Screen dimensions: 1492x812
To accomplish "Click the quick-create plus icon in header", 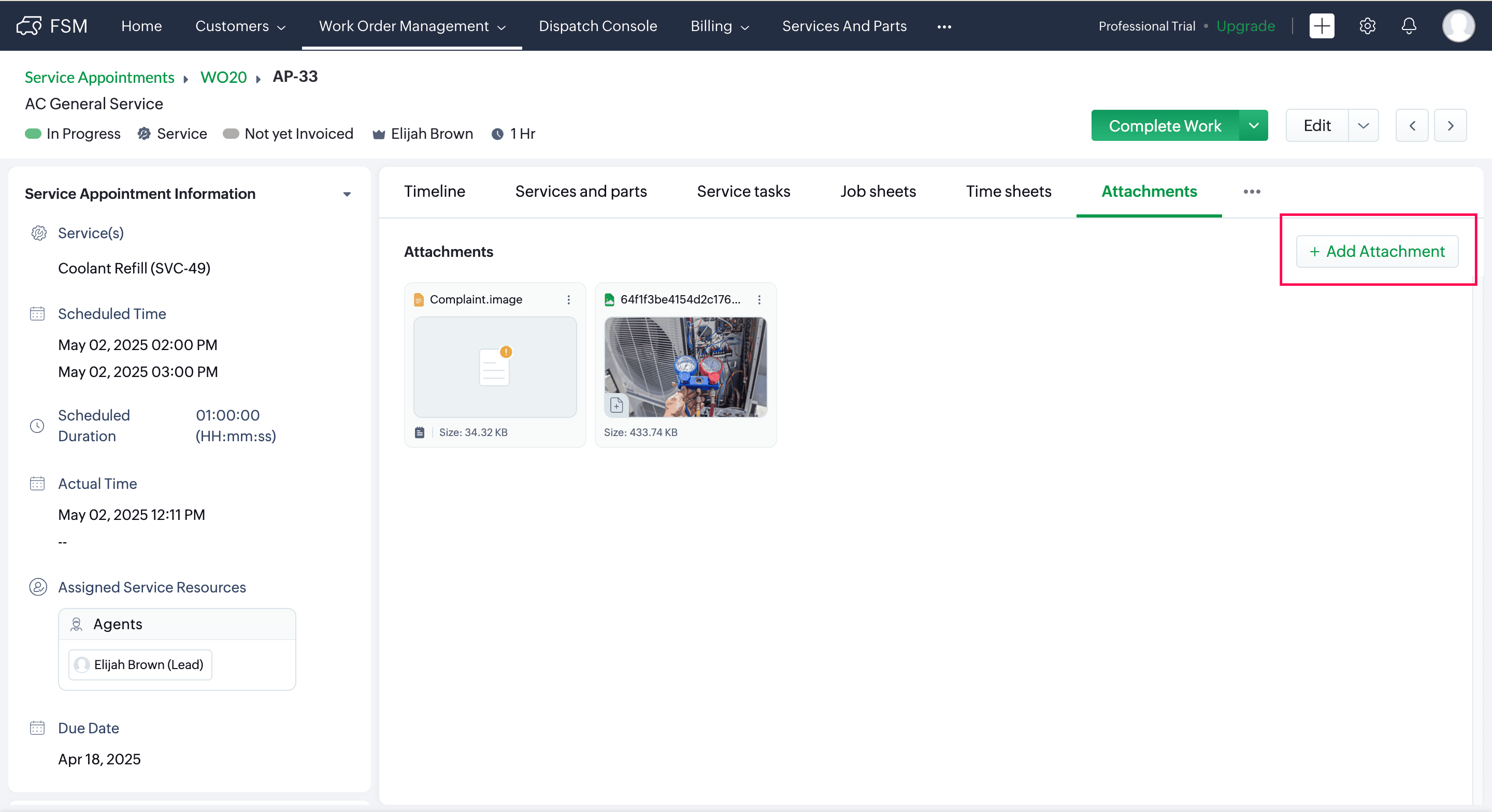I will 1321,26.
